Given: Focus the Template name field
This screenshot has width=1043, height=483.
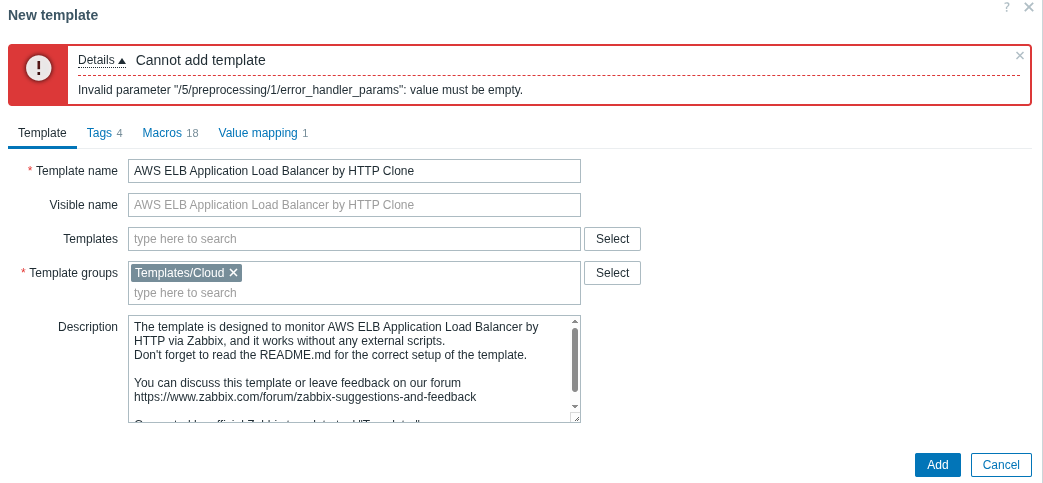Looking at the screenshot, I should [355, 171].
